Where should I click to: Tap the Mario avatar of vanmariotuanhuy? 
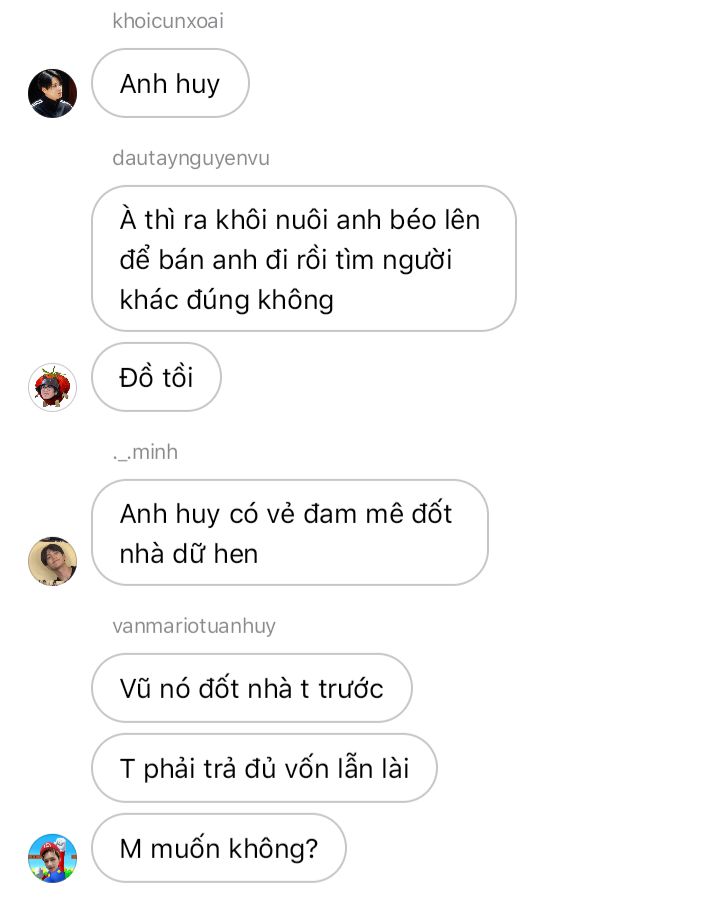coord(53,858)
